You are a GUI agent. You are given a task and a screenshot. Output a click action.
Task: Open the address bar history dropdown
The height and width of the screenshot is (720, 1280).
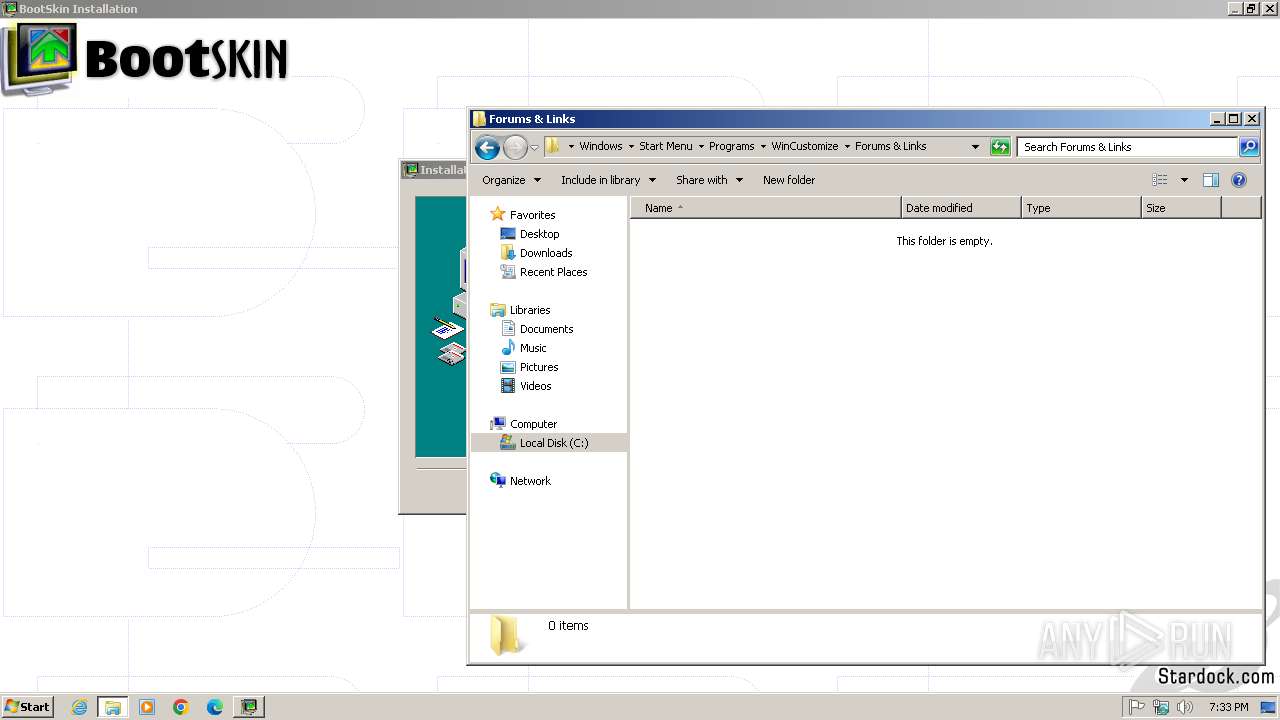click(975, 147)
